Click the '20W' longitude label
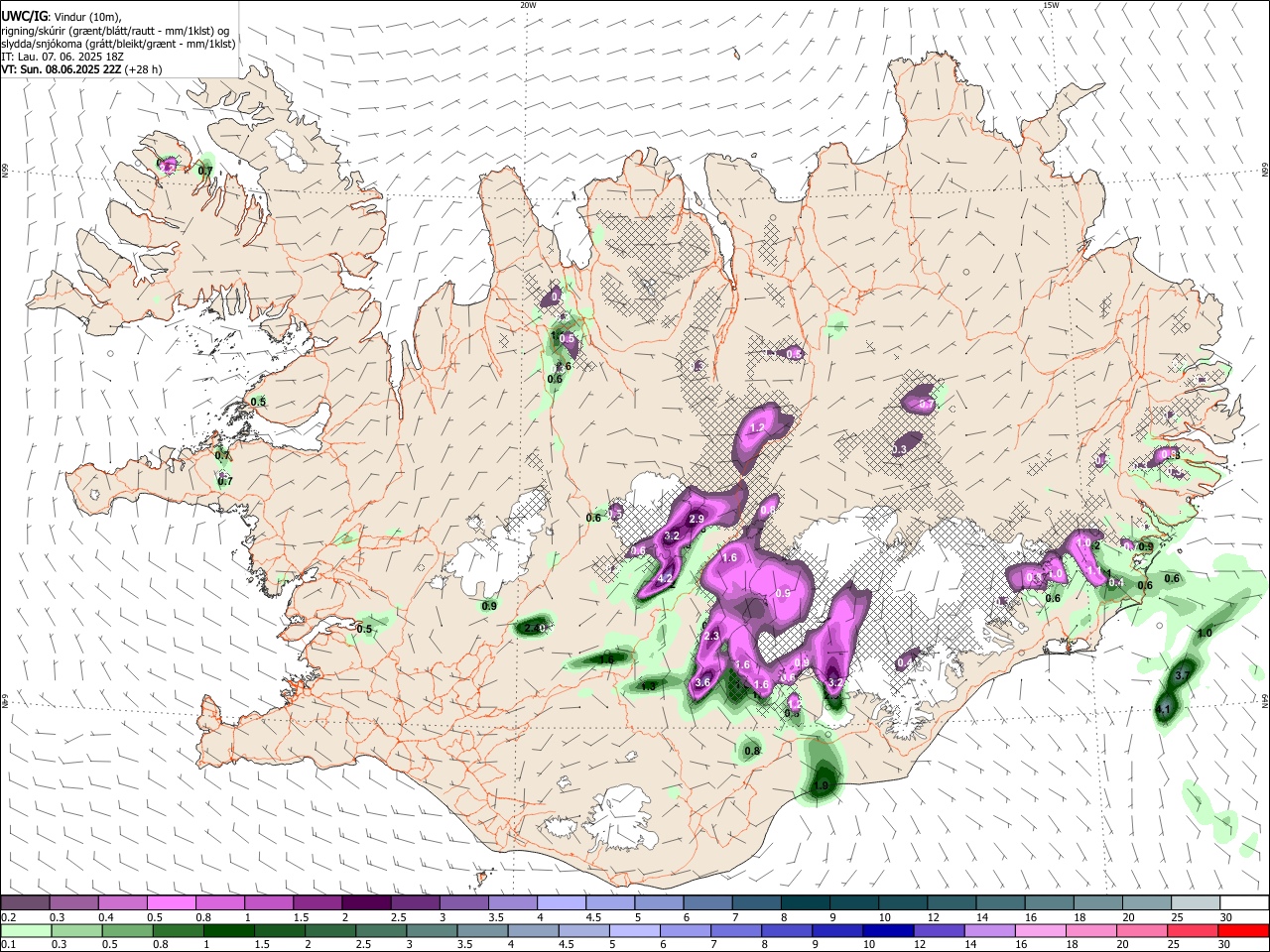 coord(528,5)
